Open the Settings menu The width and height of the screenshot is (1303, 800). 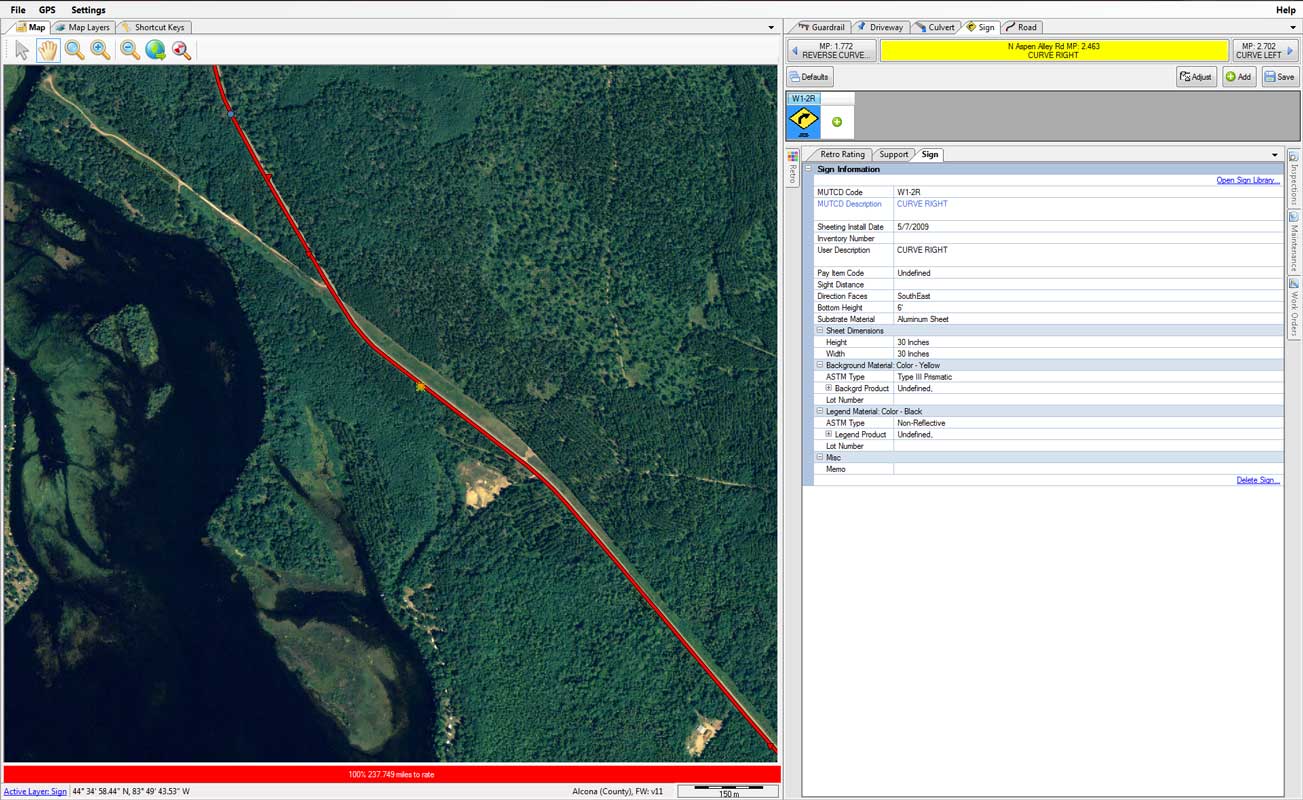pos(88,10)
